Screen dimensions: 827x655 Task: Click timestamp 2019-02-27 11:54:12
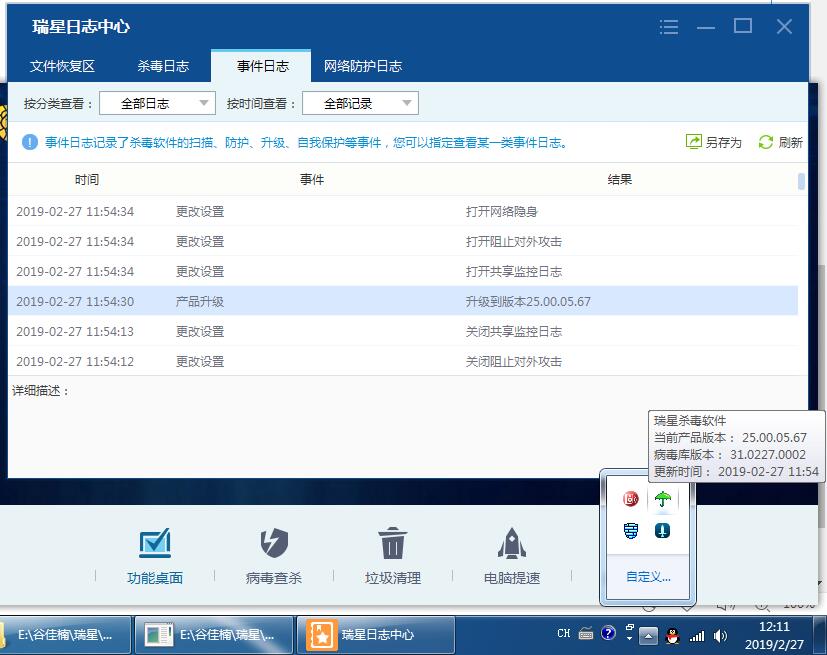(75, 362)
